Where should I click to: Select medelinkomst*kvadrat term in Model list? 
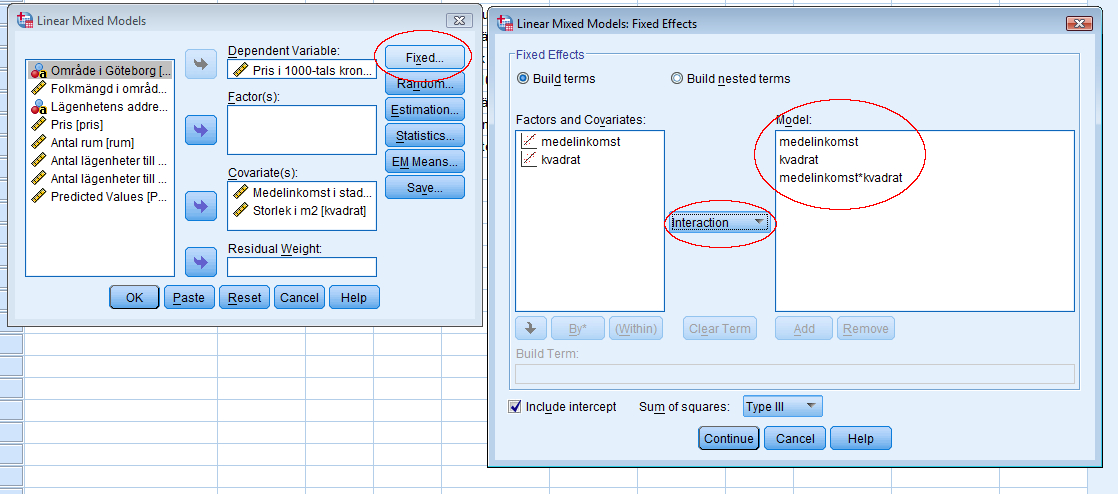[x=840, y=177]
